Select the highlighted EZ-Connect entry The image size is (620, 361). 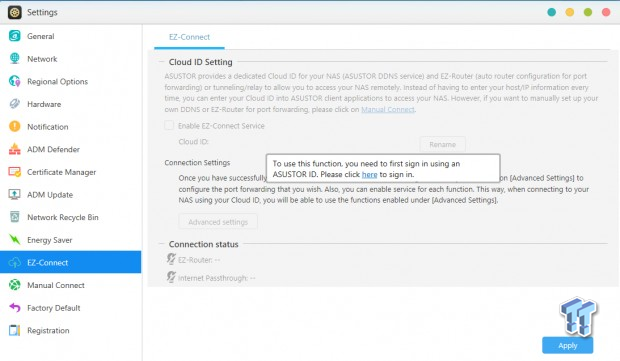[x=70, y=262]
